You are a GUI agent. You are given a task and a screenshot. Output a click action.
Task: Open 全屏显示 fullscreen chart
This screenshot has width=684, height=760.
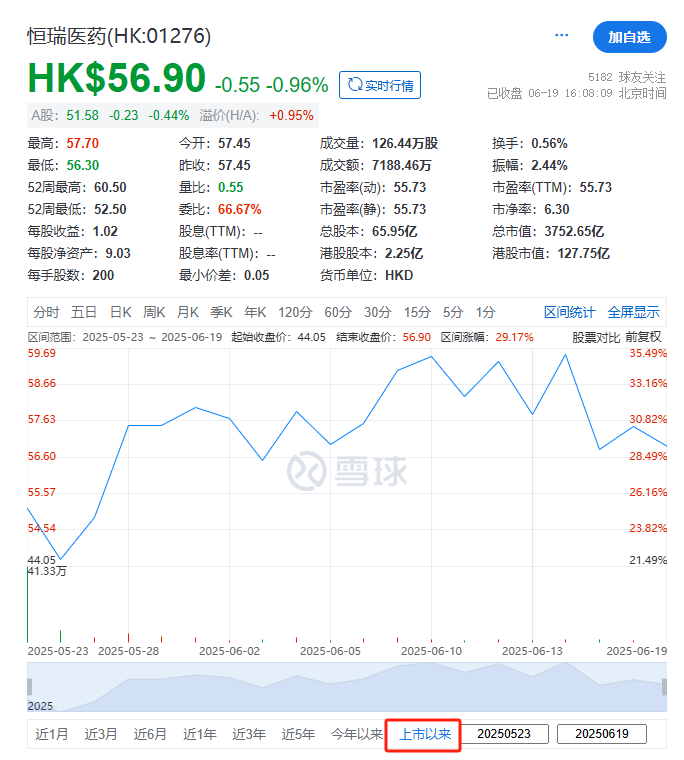tap(634, 312)
